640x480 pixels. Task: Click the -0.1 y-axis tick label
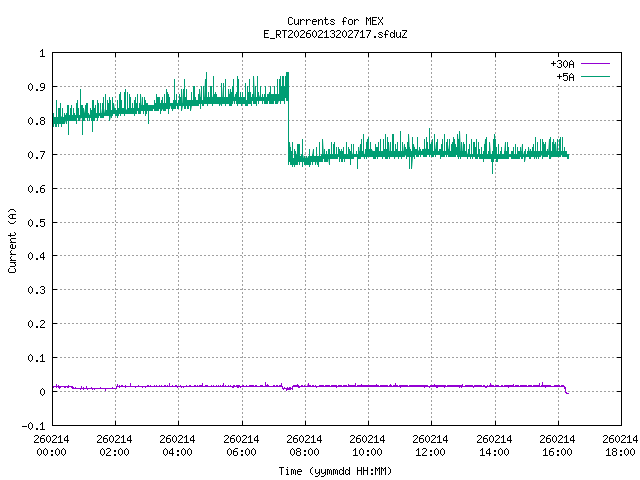[x=34, y=426]
